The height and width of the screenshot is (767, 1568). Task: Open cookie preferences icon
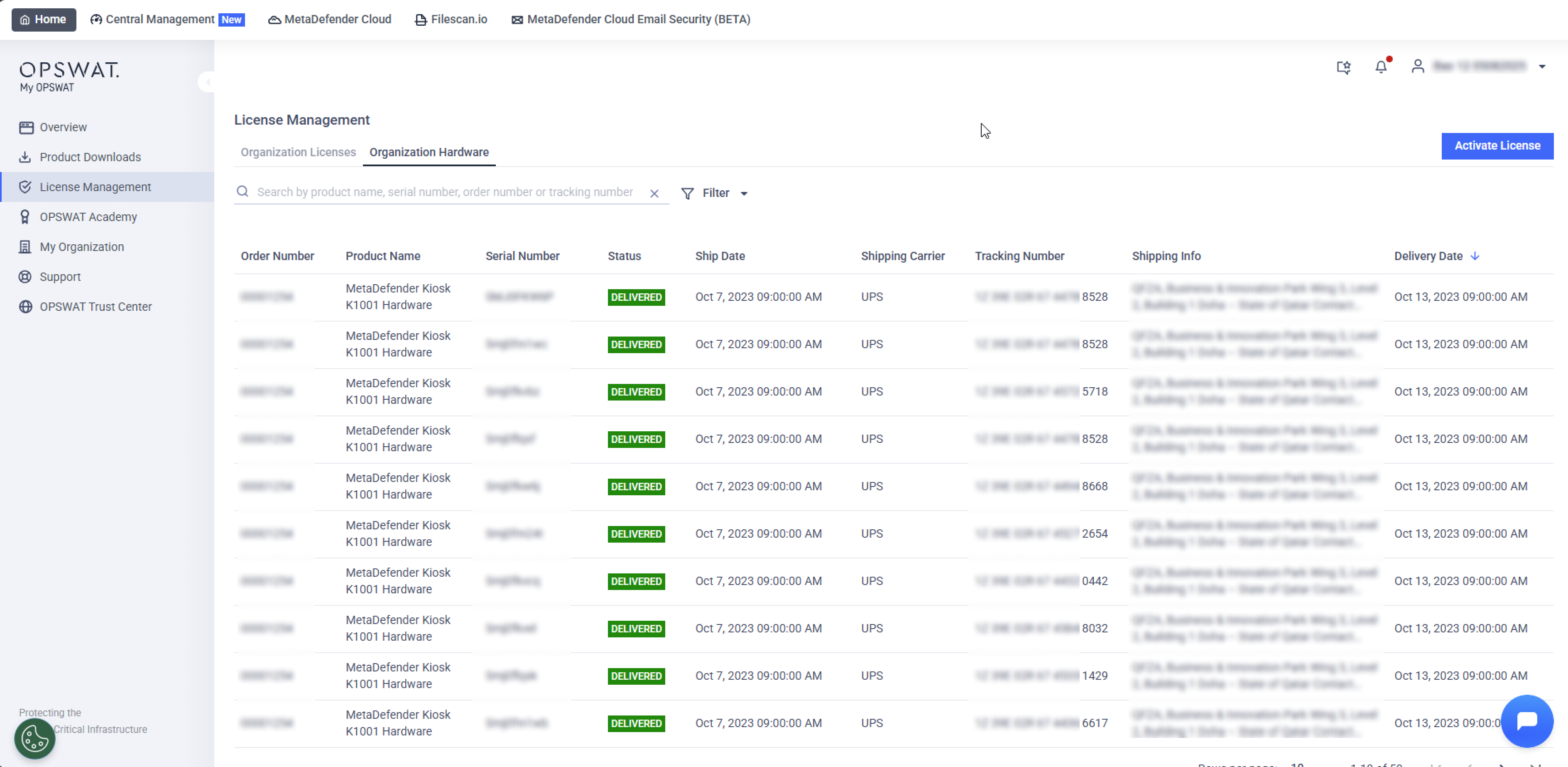click(35, 738)
